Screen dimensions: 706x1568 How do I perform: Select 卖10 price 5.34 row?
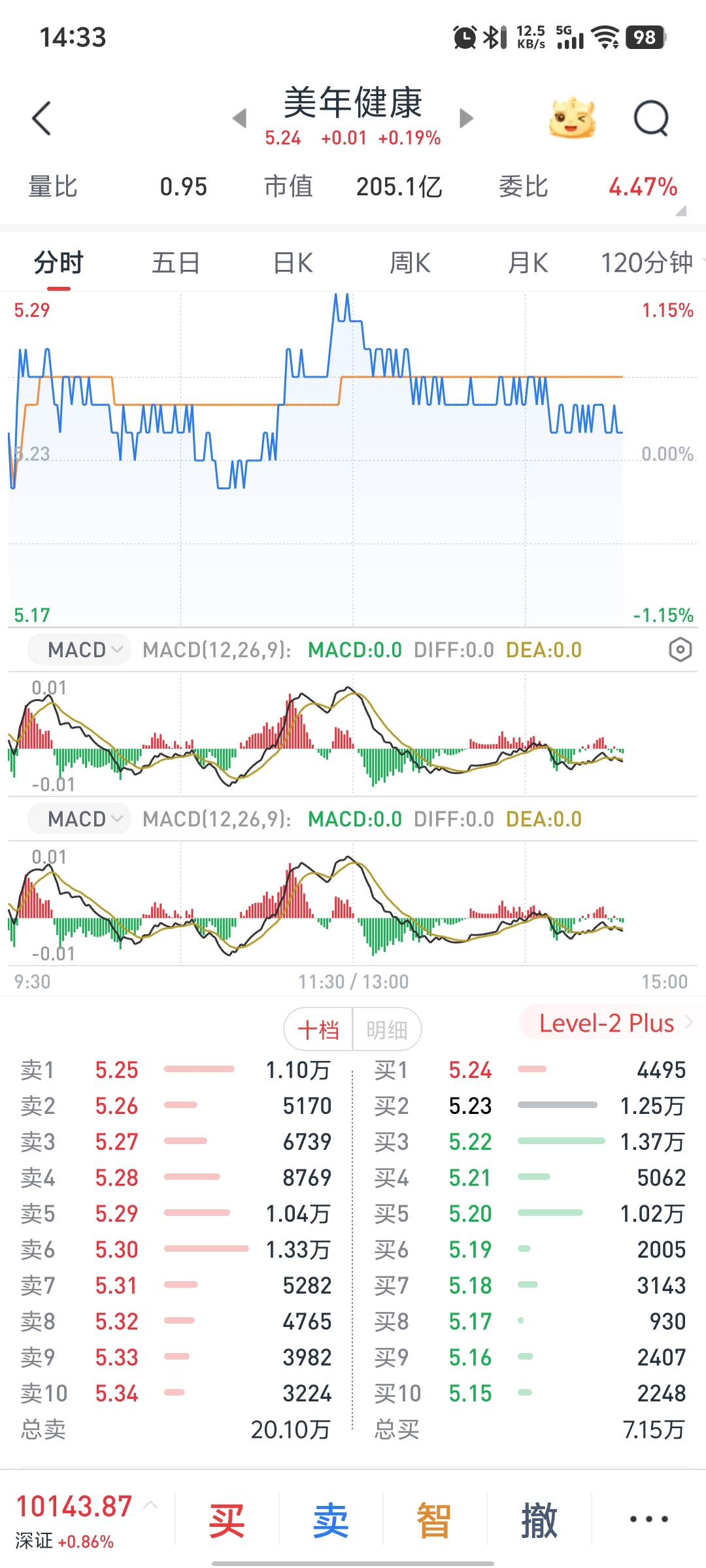point(176,1393)
